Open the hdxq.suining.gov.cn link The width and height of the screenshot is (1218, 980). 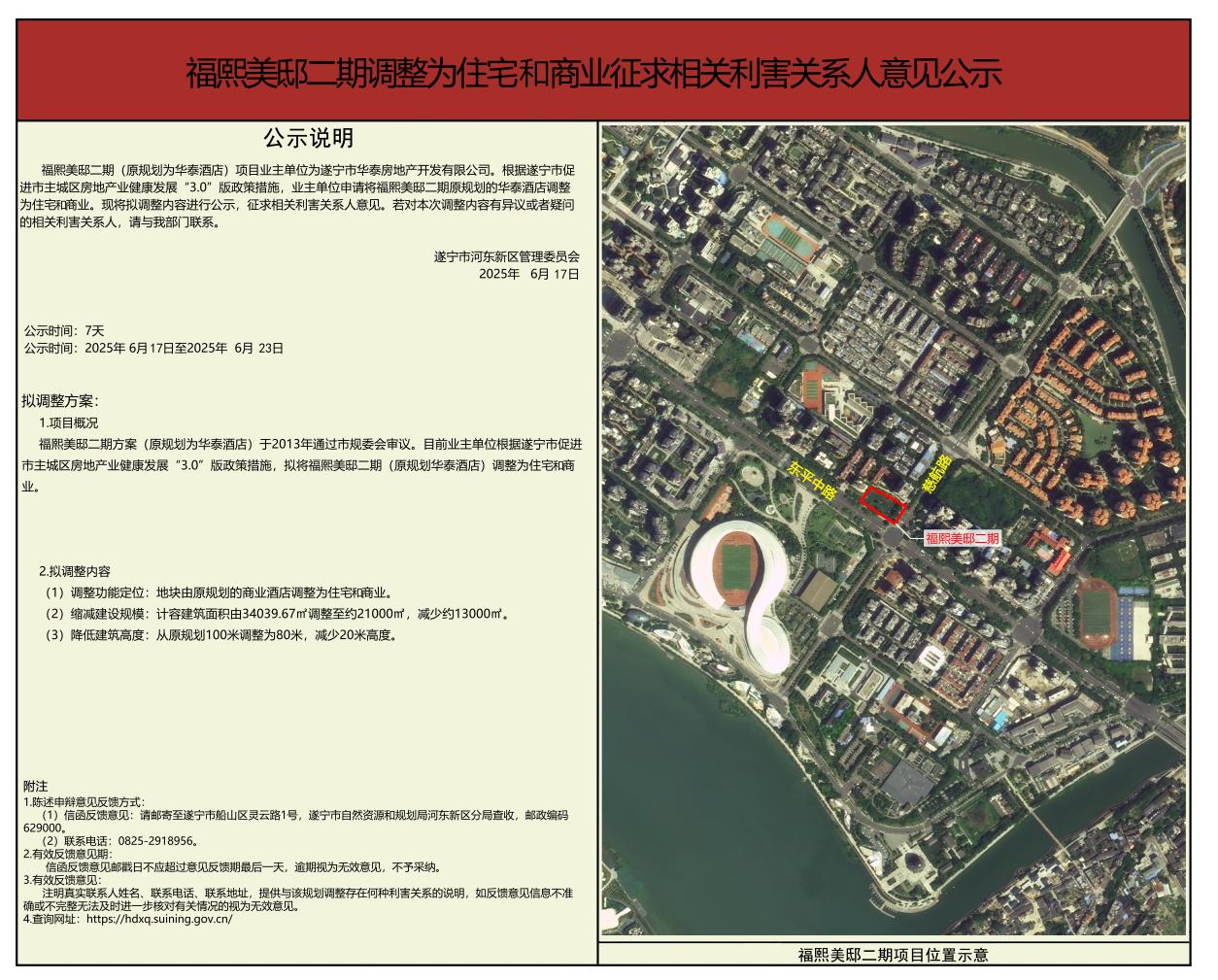tap(159, 918)
